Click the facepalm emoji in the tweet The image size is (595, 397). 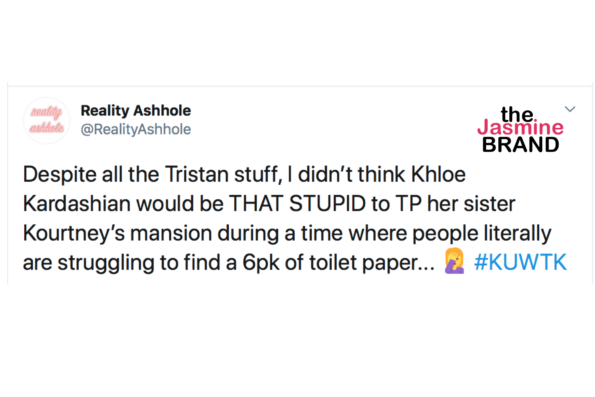(x=455, y=261)
